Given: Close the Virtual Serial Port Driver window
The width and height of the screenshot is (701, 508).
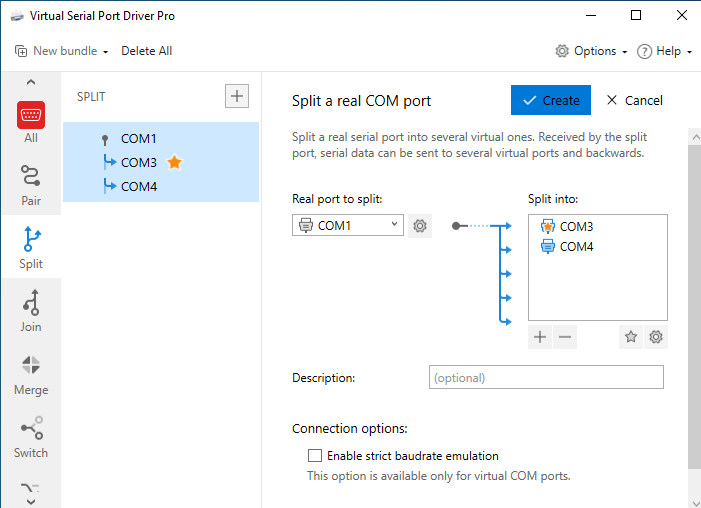Looking at the screenshot, I should pyautogui.click(x=681, y=16).
